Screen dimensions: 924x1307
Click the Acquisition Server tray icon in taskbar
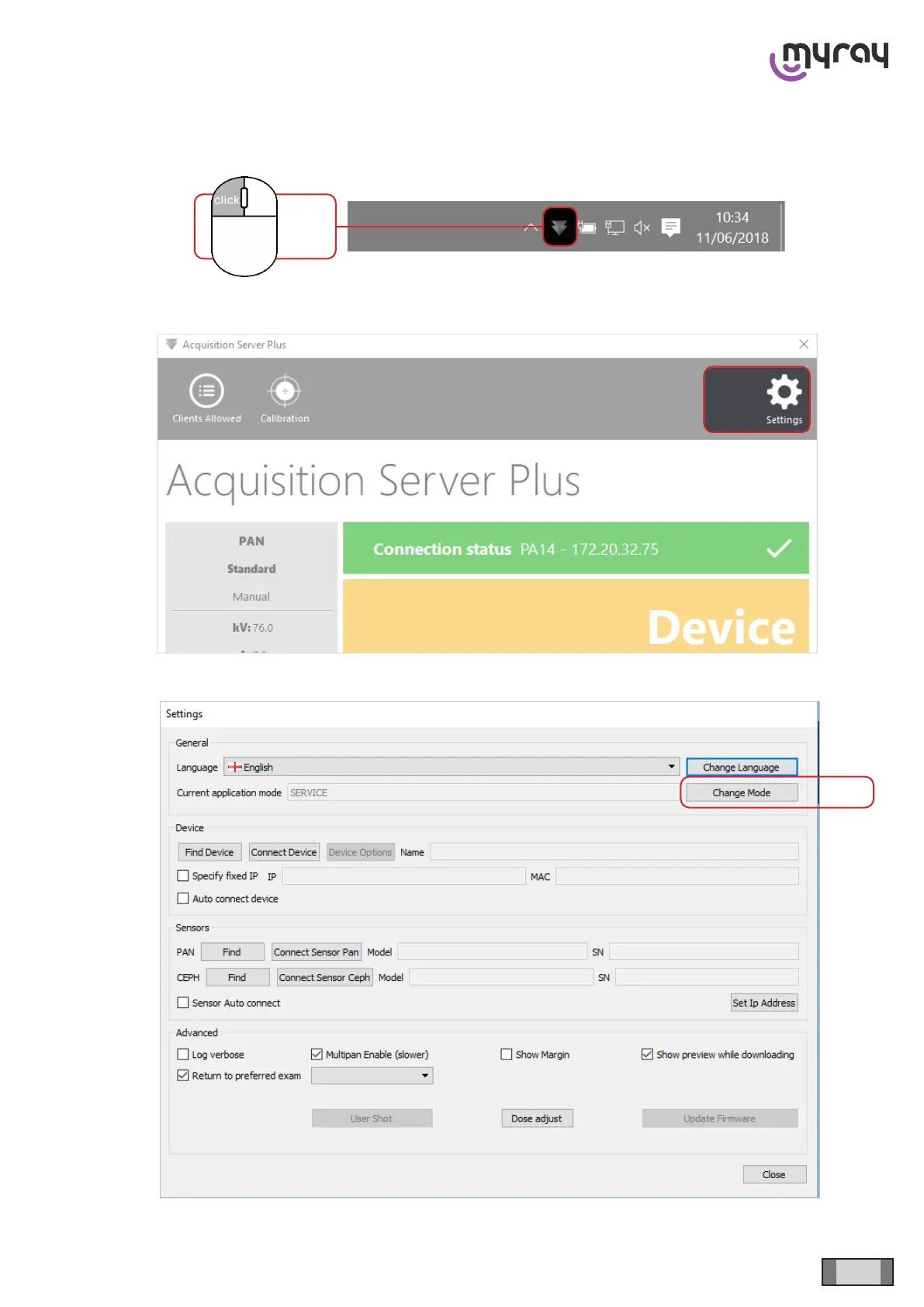click(559, 227)
